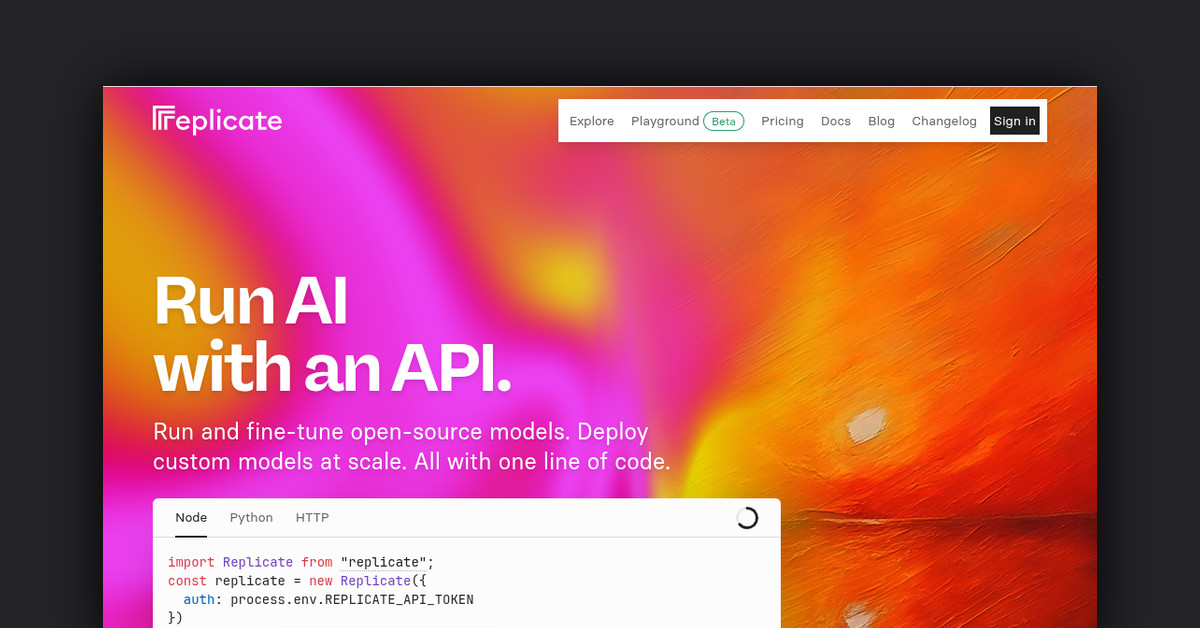This screenshot has width=1200, height=628.
Task: Click the Replicate logo in the header
Action: point(217,121)
